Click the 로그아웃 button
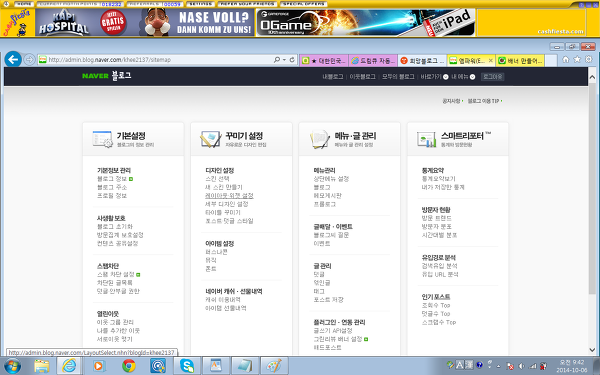The image size is (600, 375). (x=492, y=77)
